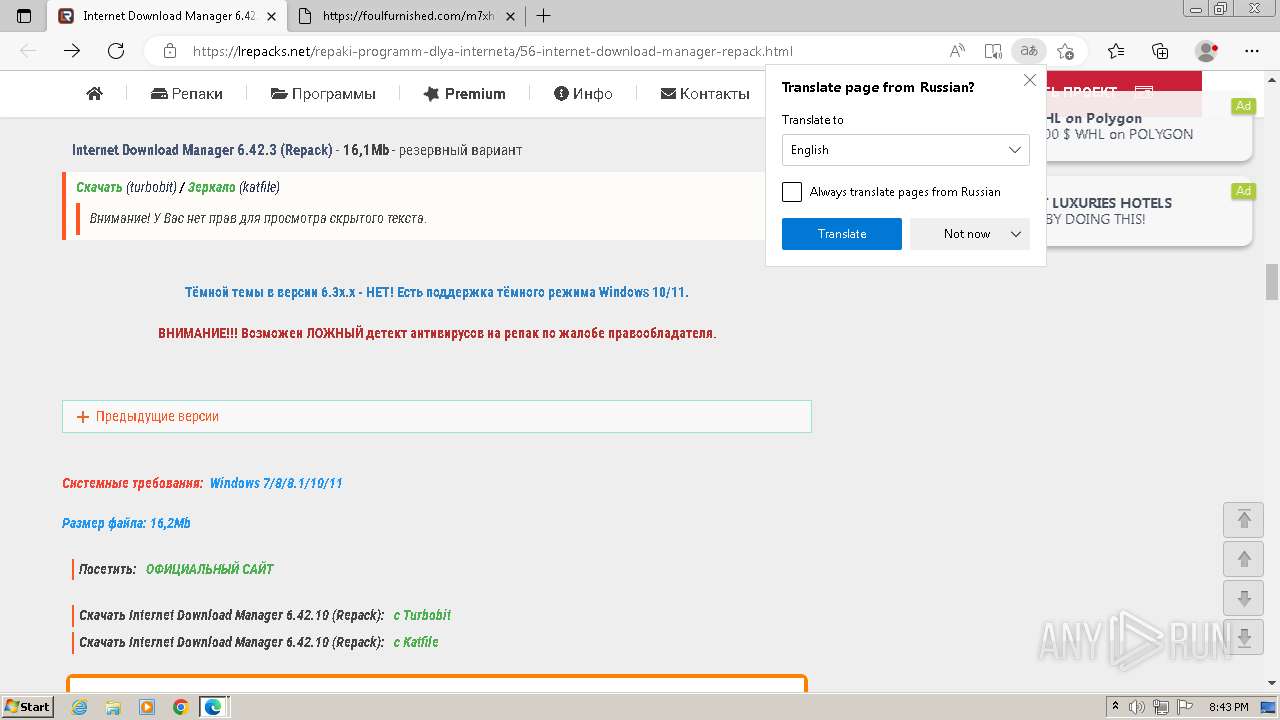Close the translate prompt
This screenshot has height=720, width=1280.
[1030, 81]
